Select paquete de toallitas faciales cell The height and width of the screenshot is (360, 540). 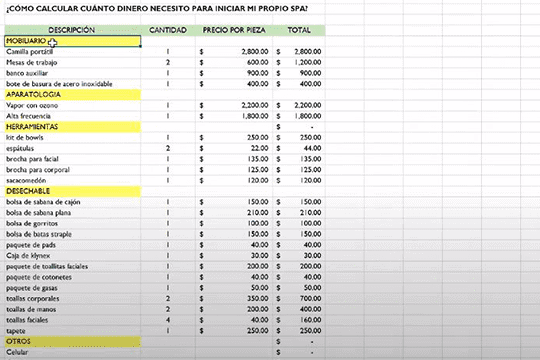pos(73,266)
